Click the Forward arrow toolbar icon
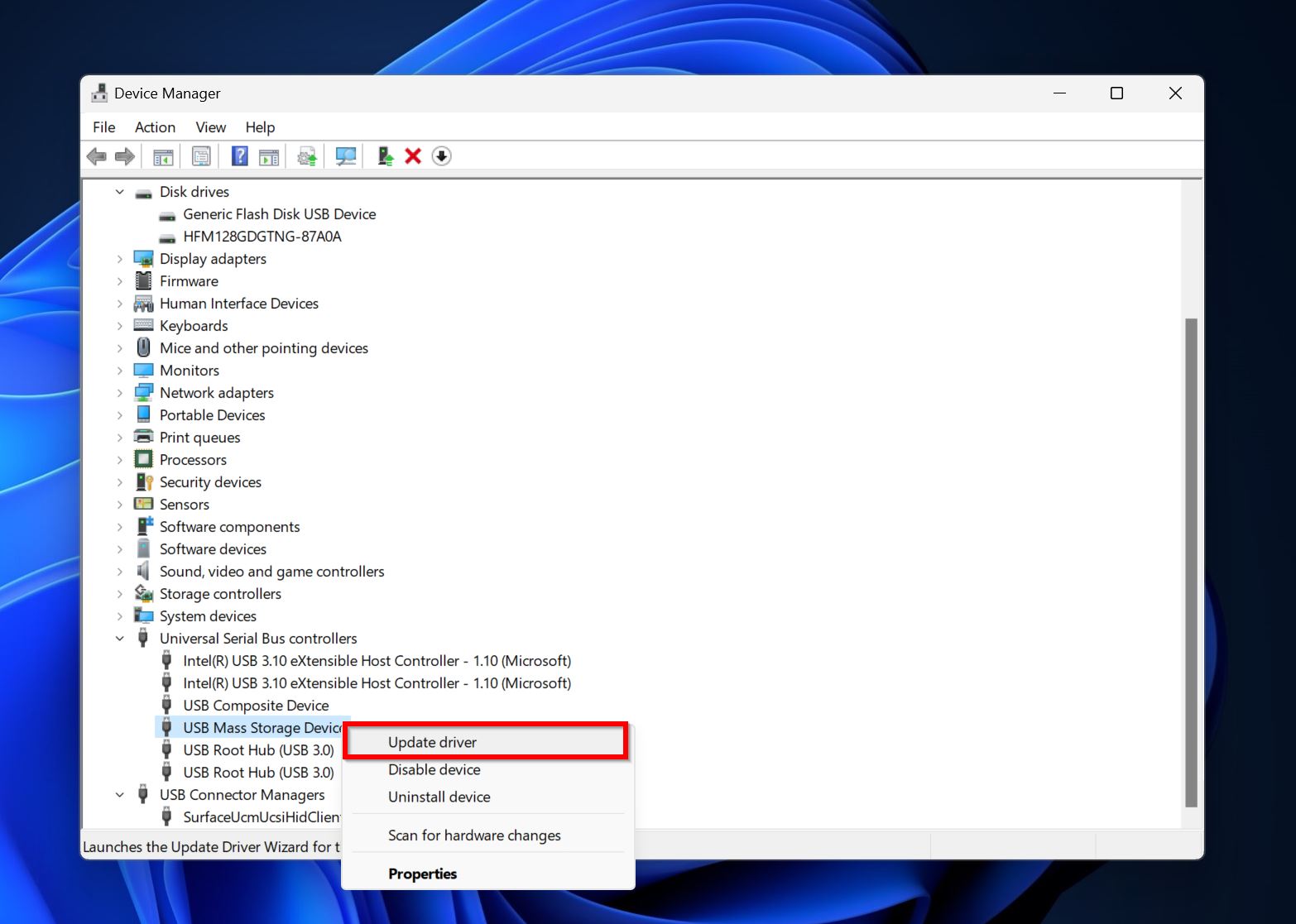This screenshot has height=924, width=1296. pyautogui.click(x=125, y=156)
